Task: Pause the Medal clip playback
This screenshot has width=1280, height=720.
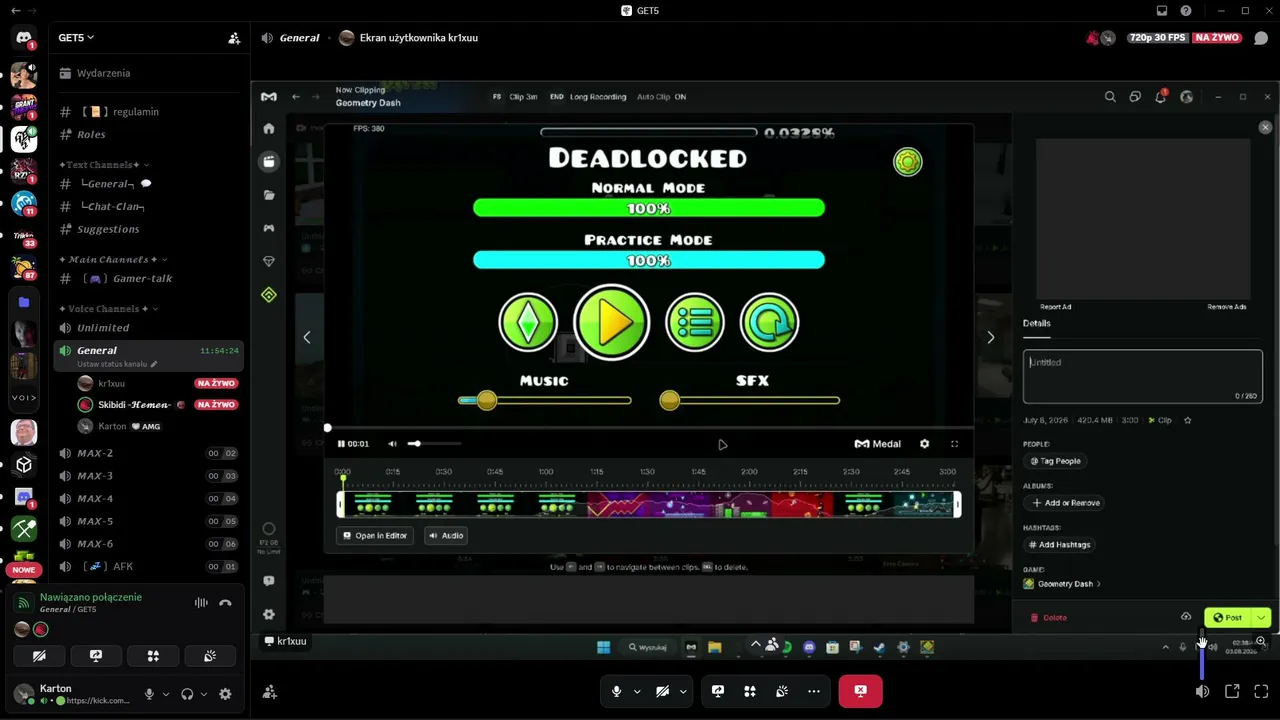Action: [x=341, y=444]
